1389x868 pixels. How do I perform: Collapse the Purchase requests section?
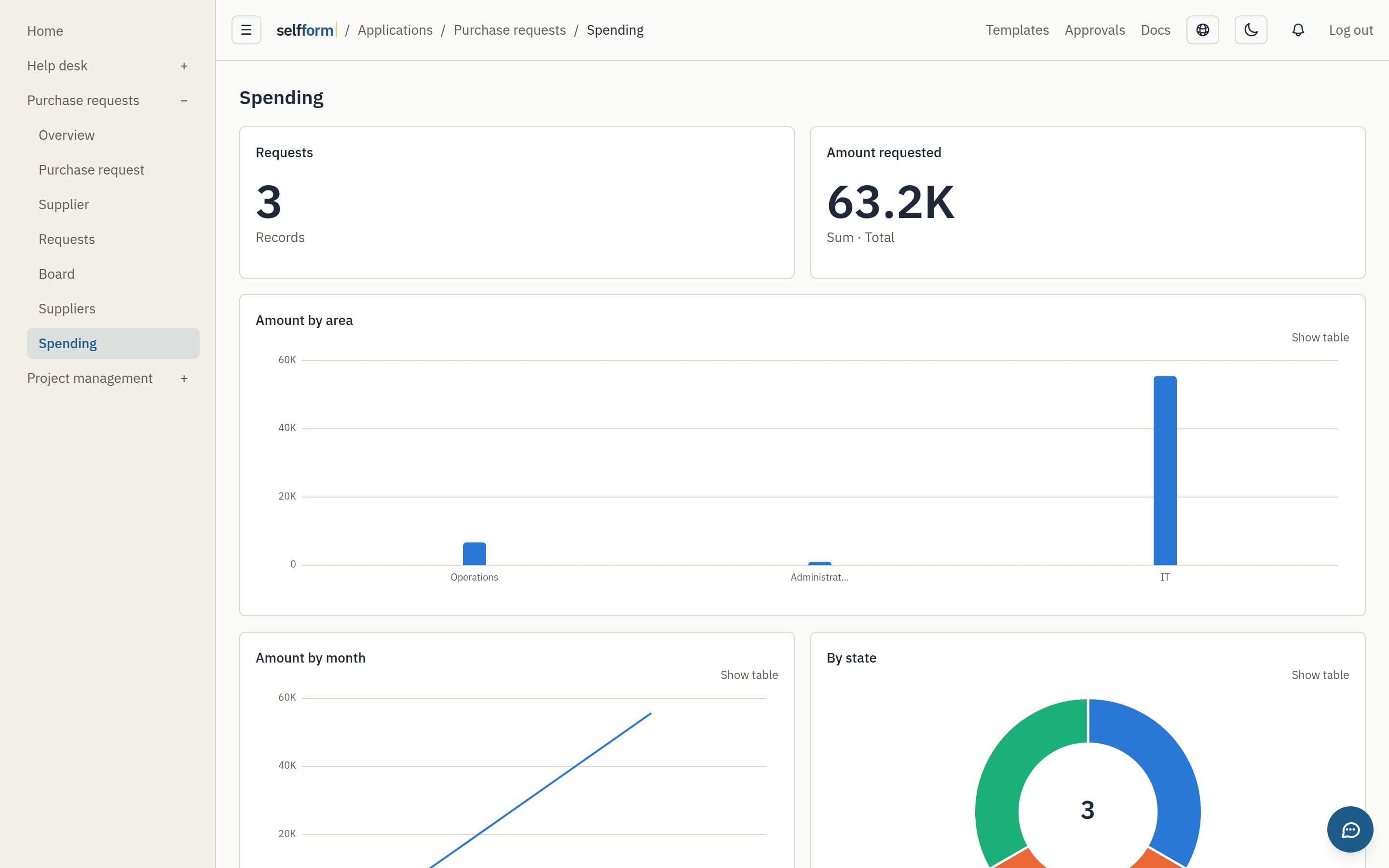tap(184, 100)
